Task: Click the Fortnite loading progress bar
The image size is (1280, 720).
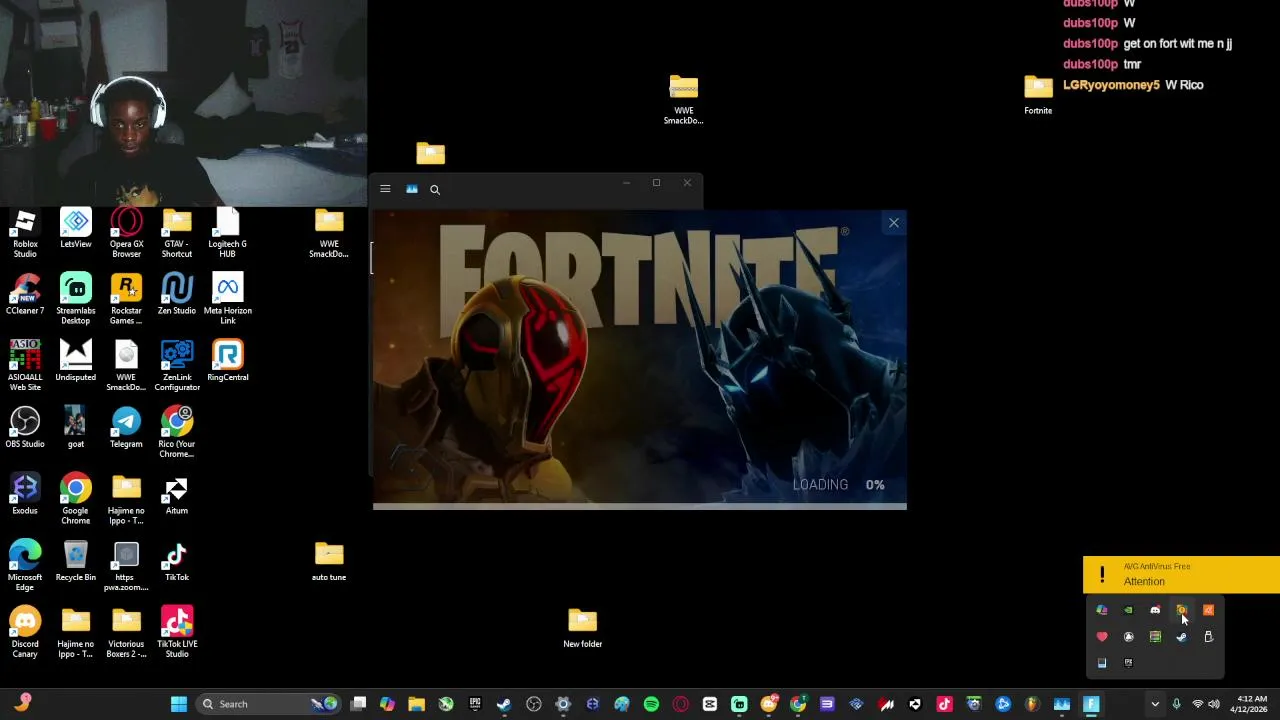Action: pyautogui.click(x=640, y=506)
